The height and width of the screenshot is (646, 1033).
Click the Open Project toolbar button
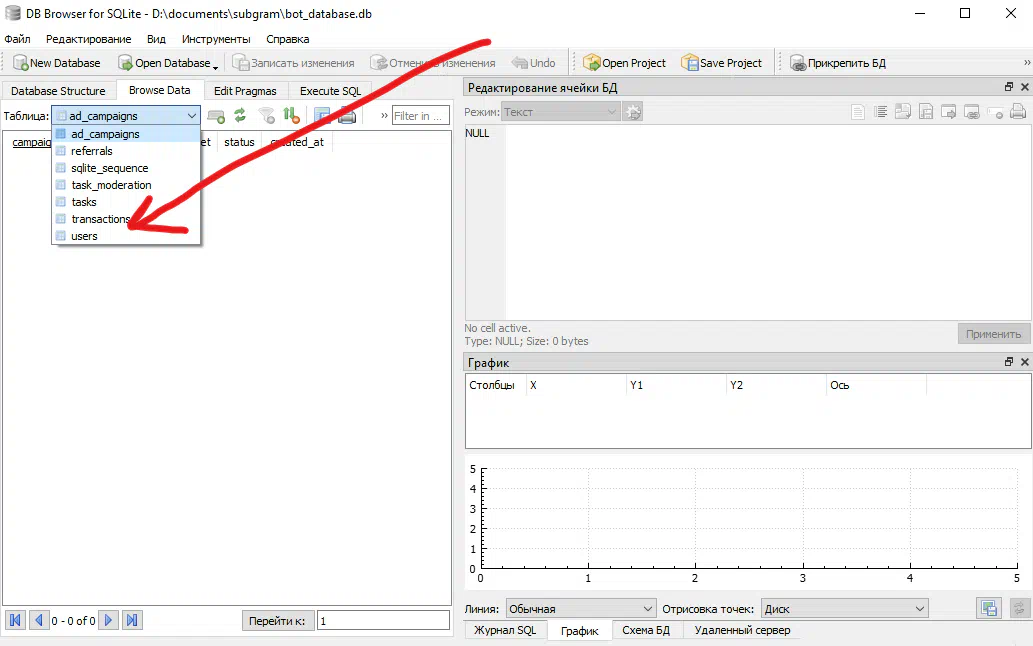pos(625,63)
